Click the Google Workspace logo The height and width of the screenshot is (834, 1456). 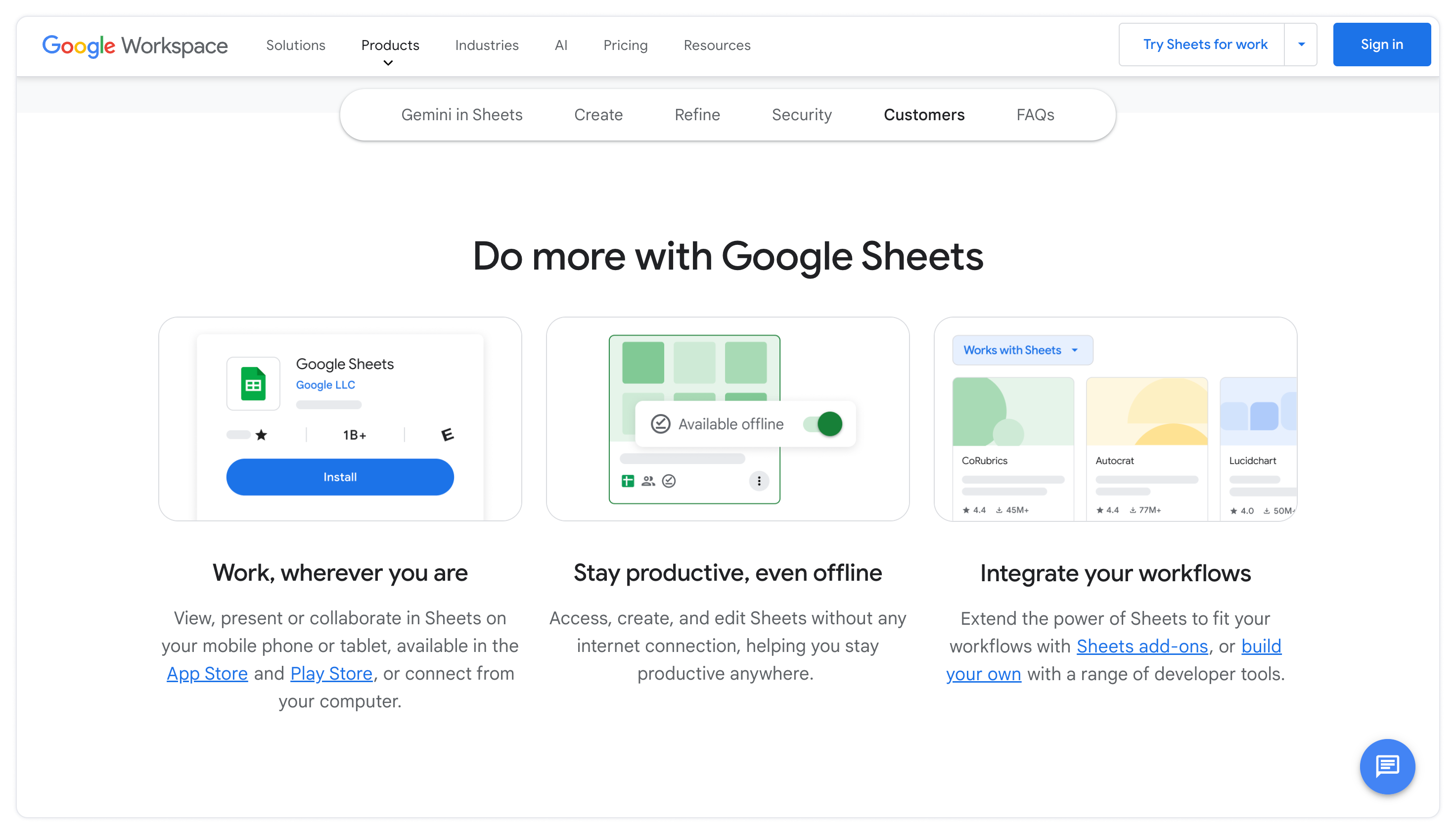(x=135, y=45)
